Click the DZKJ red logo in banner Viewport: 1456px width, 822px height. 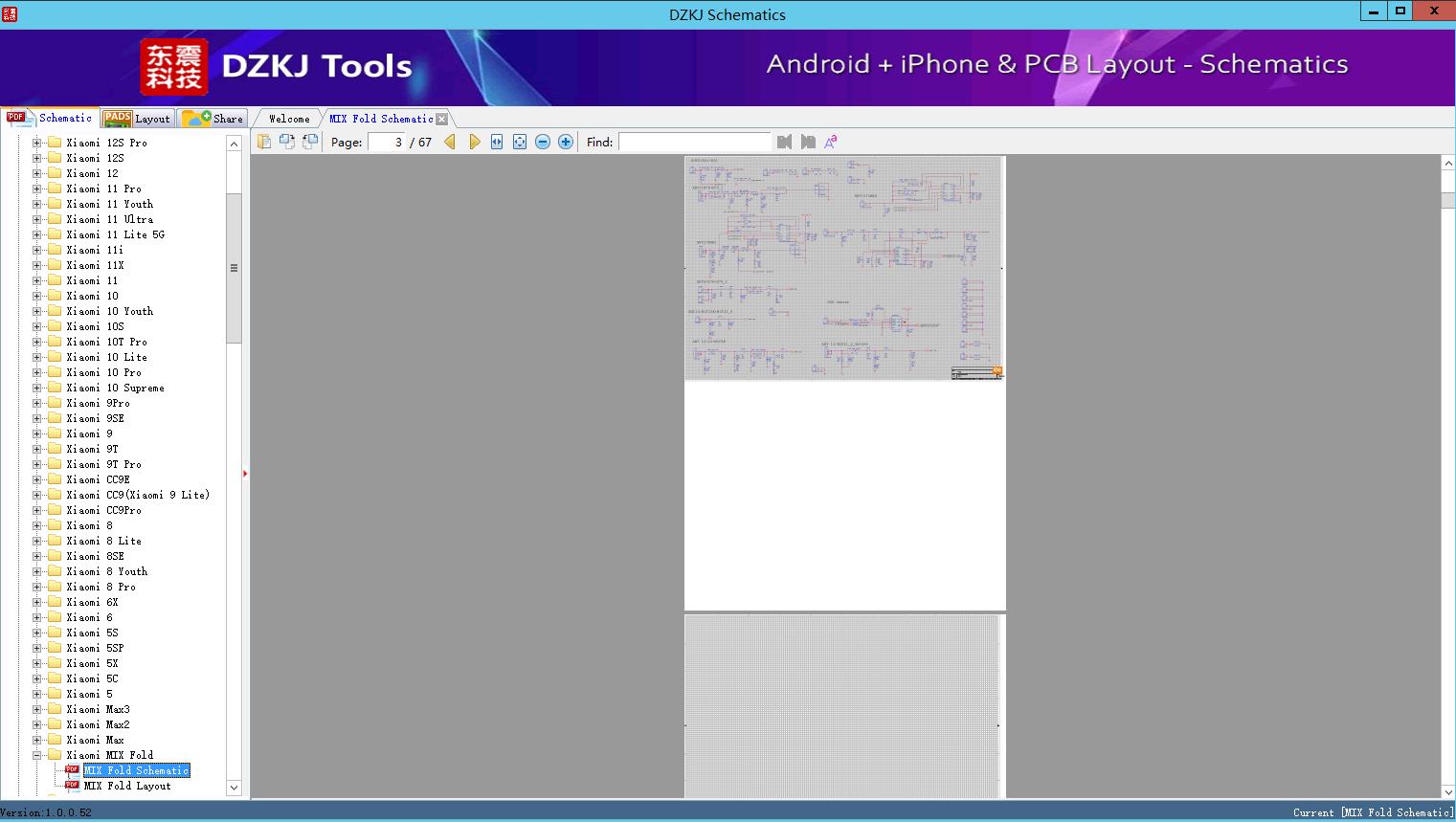coord(174,67)
